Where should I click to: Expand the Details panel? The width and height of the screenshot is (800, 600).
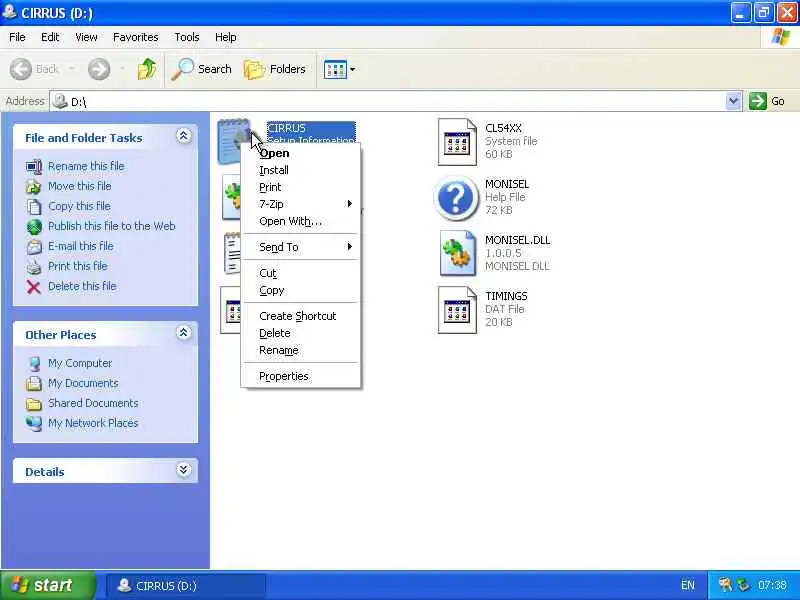(x=184, y=469)
